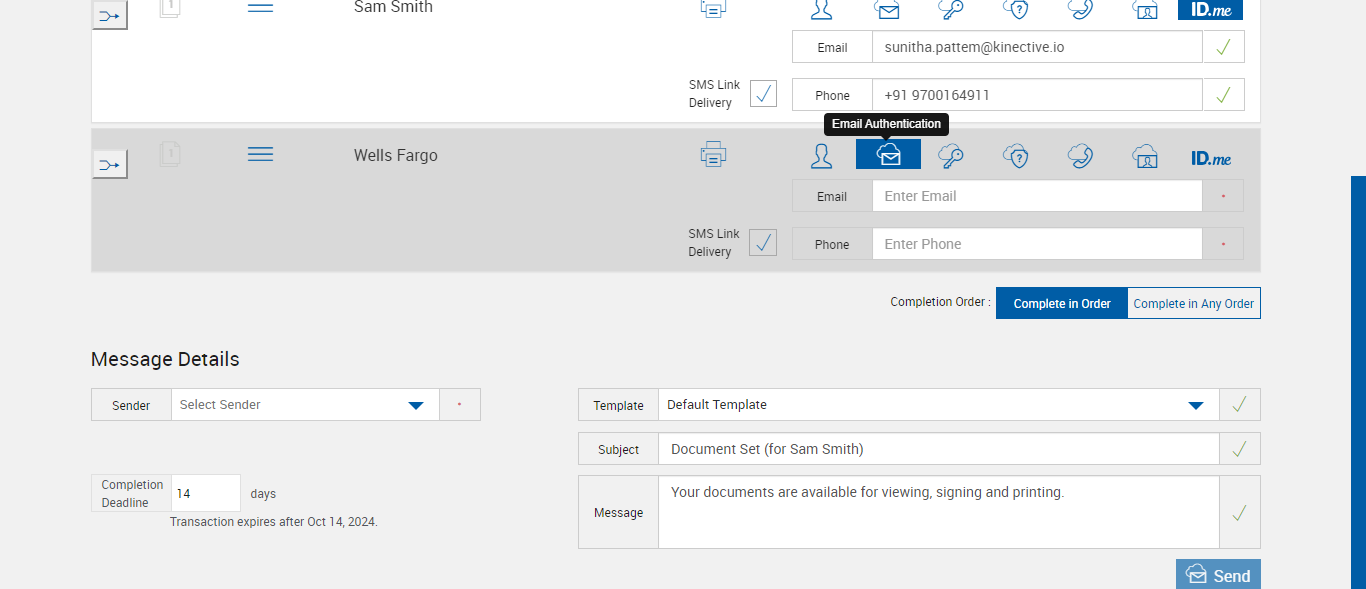Viewport: 1366px width, 589px height.
Task: Click the printer icon for Wells Fargo
Action: [713, 154]
